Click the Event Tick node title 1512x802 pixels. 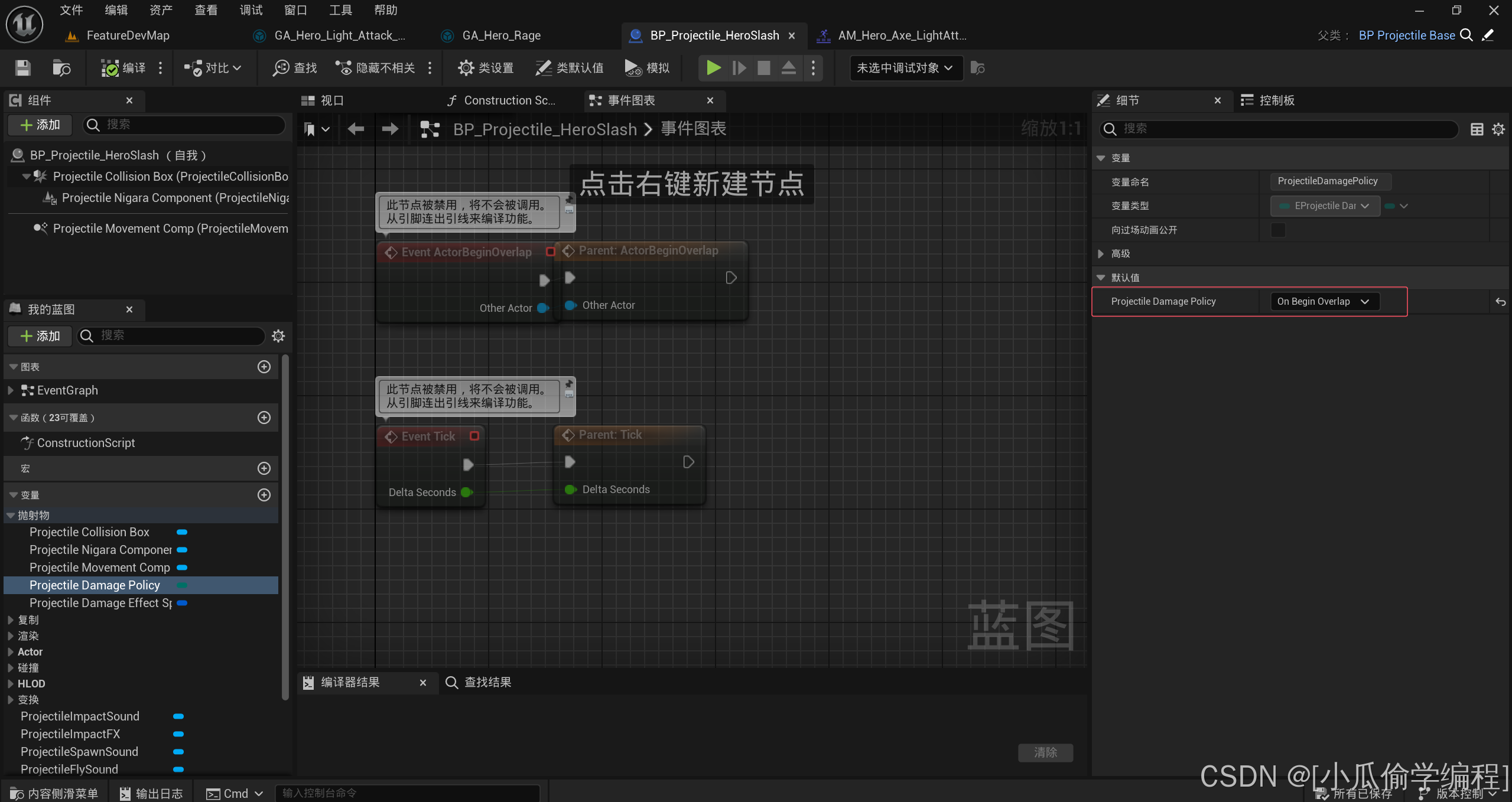pos(428,436)
